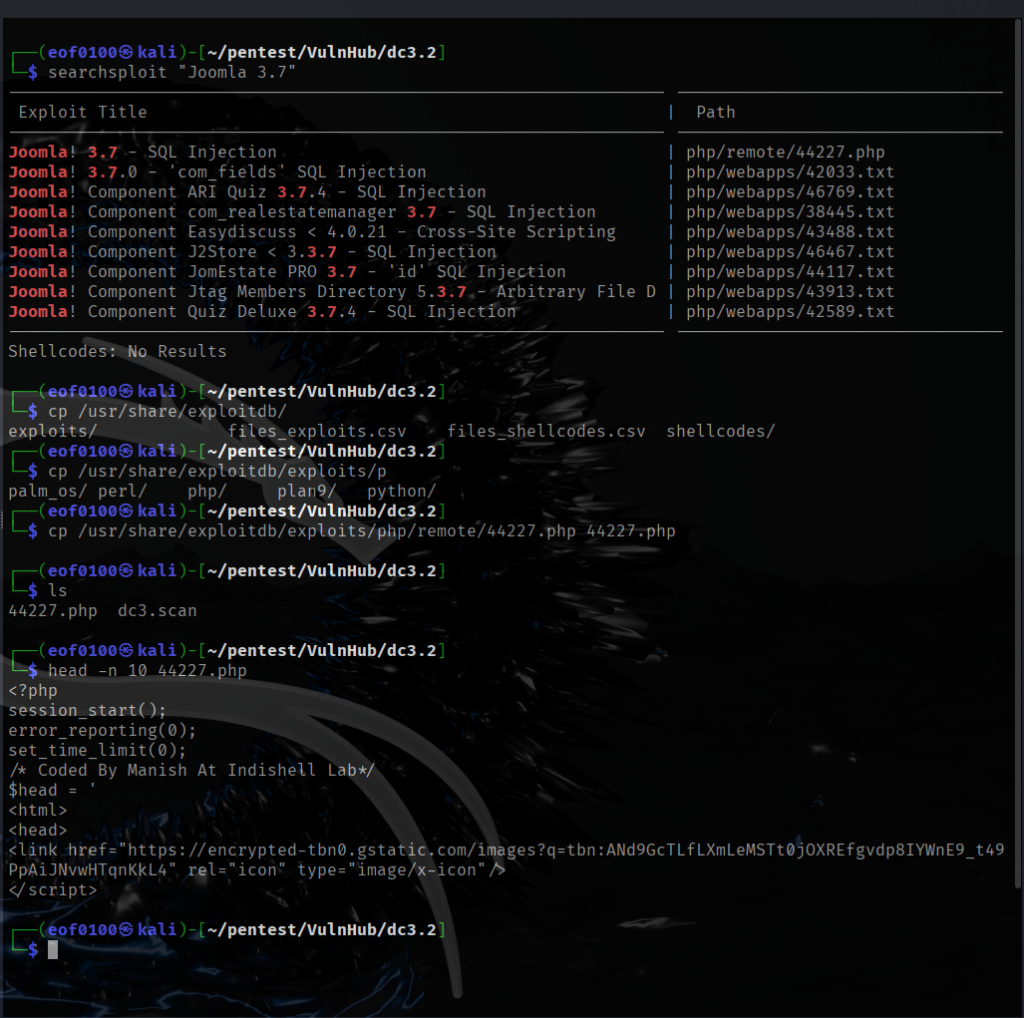The width and height of the screenshot is (1024, 1018).
Task: Click 44227.php in the ls output
Action: click(x=53, y=610)
